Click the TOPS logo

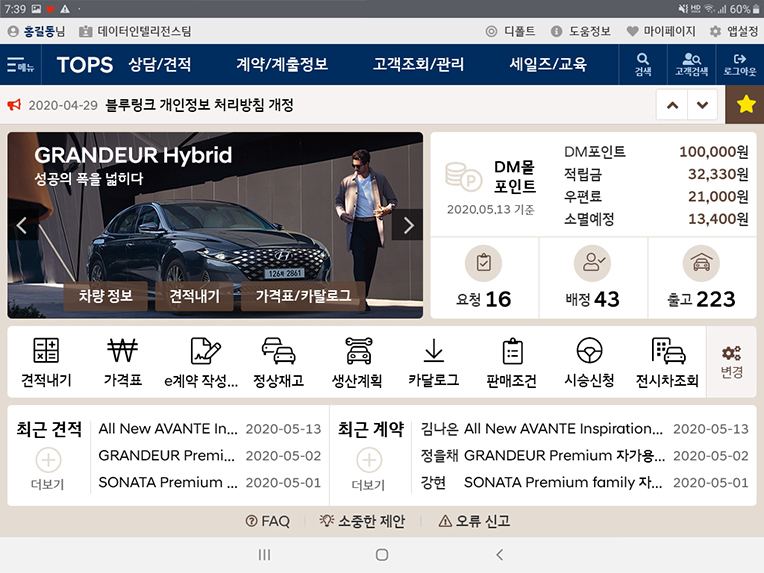tap(85, 64)
